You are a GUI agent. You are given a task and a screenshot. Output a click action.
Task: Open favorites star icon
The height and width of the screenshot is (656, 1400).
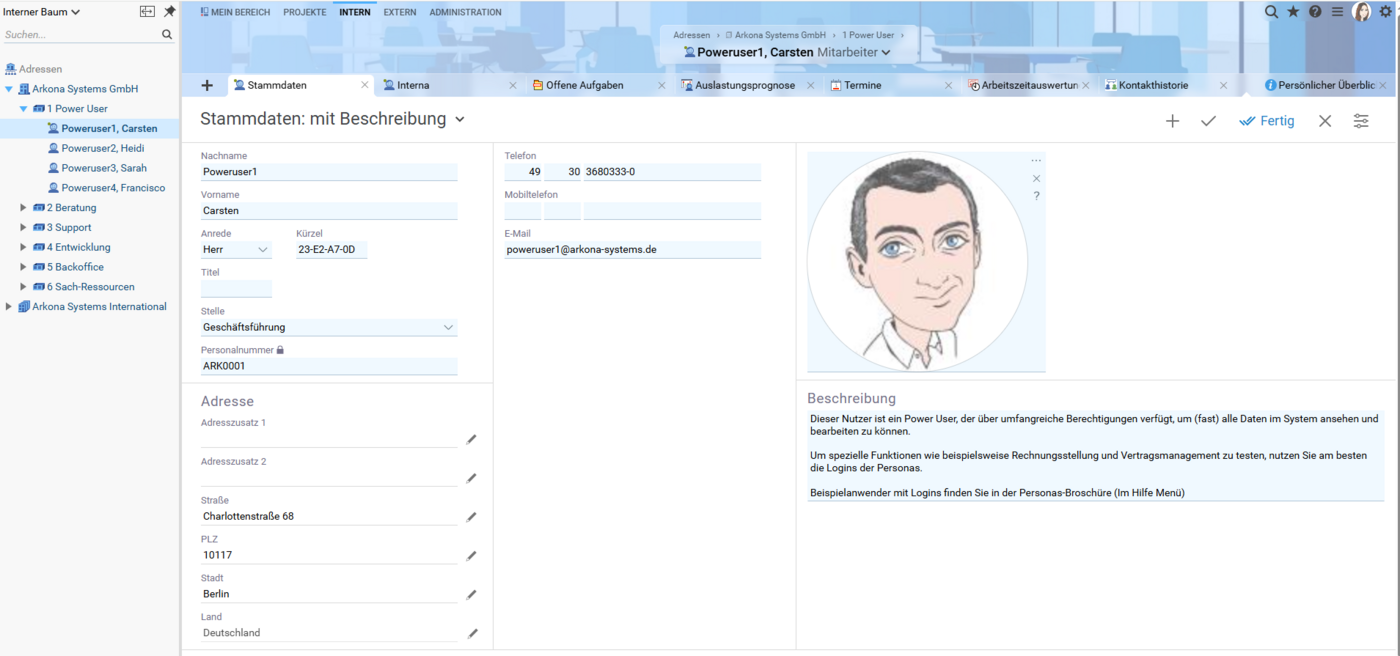coord(1293,12)
